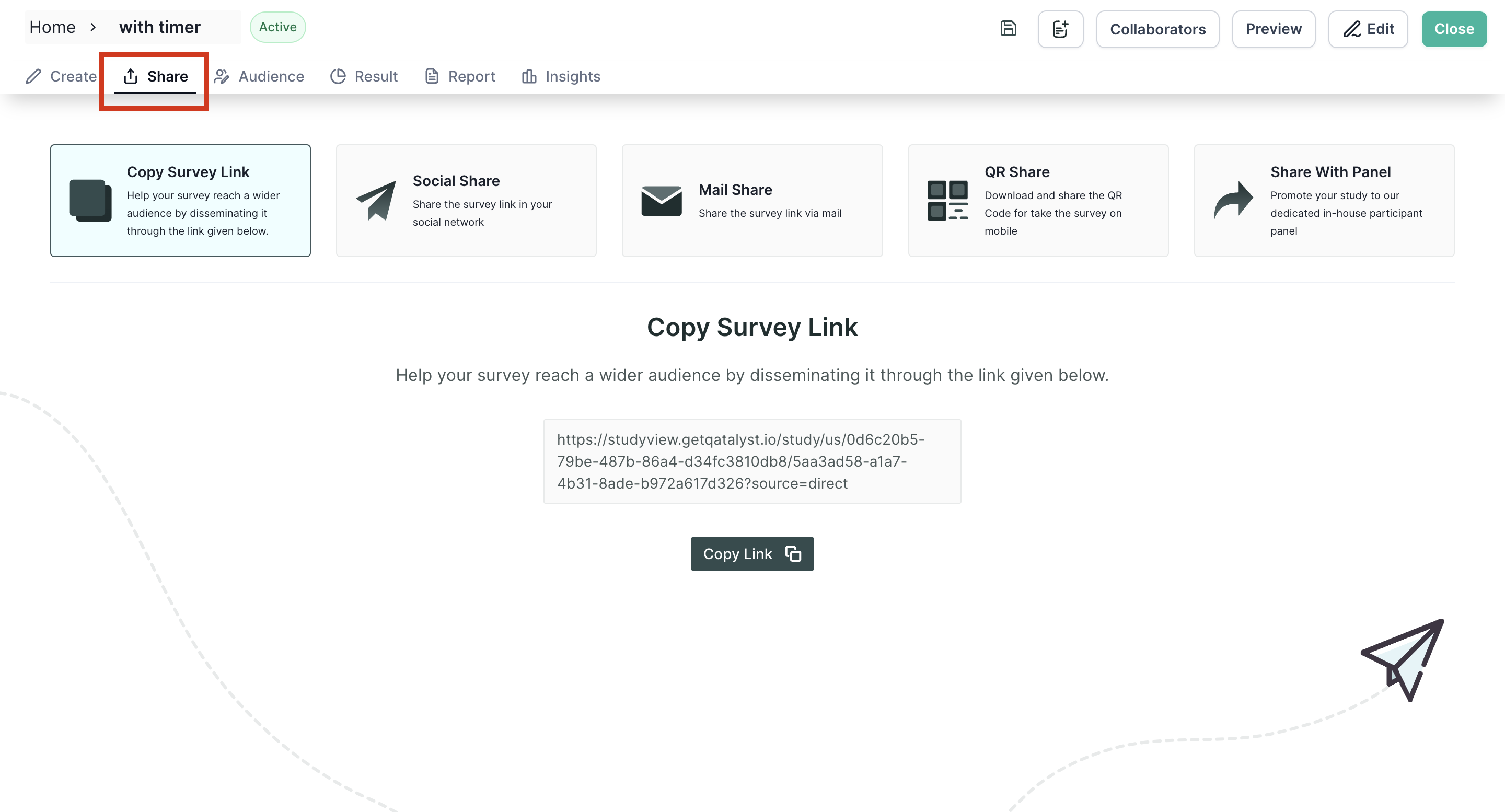Screen dimensions: 1505x812
Task: Click the paper plane Social Share icon
Action: tap(376, 200)
